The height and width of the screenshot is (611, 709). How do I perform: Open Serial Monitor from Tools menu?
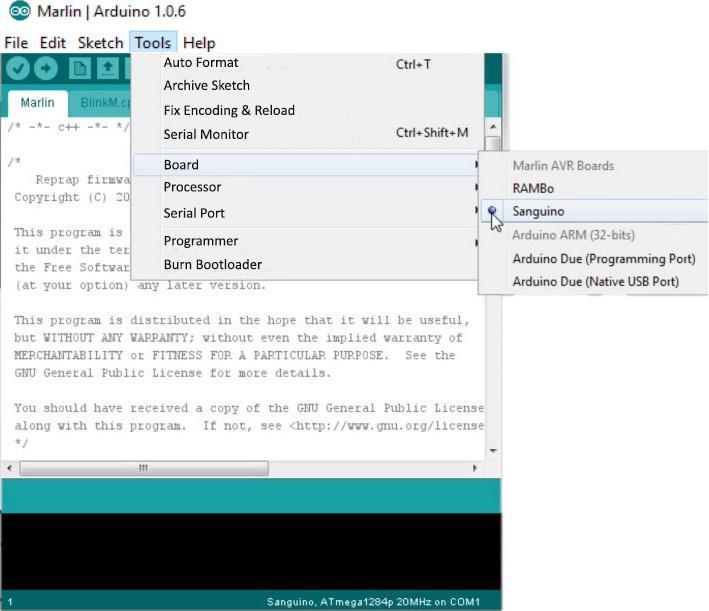(206, 134)
